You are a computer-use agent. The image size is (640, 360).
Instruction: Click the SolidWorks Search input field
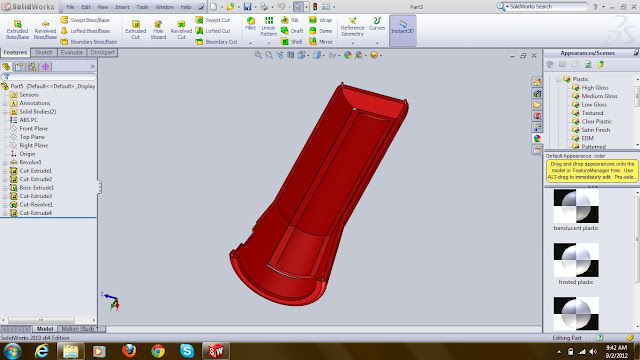click(x=548, y=7)
